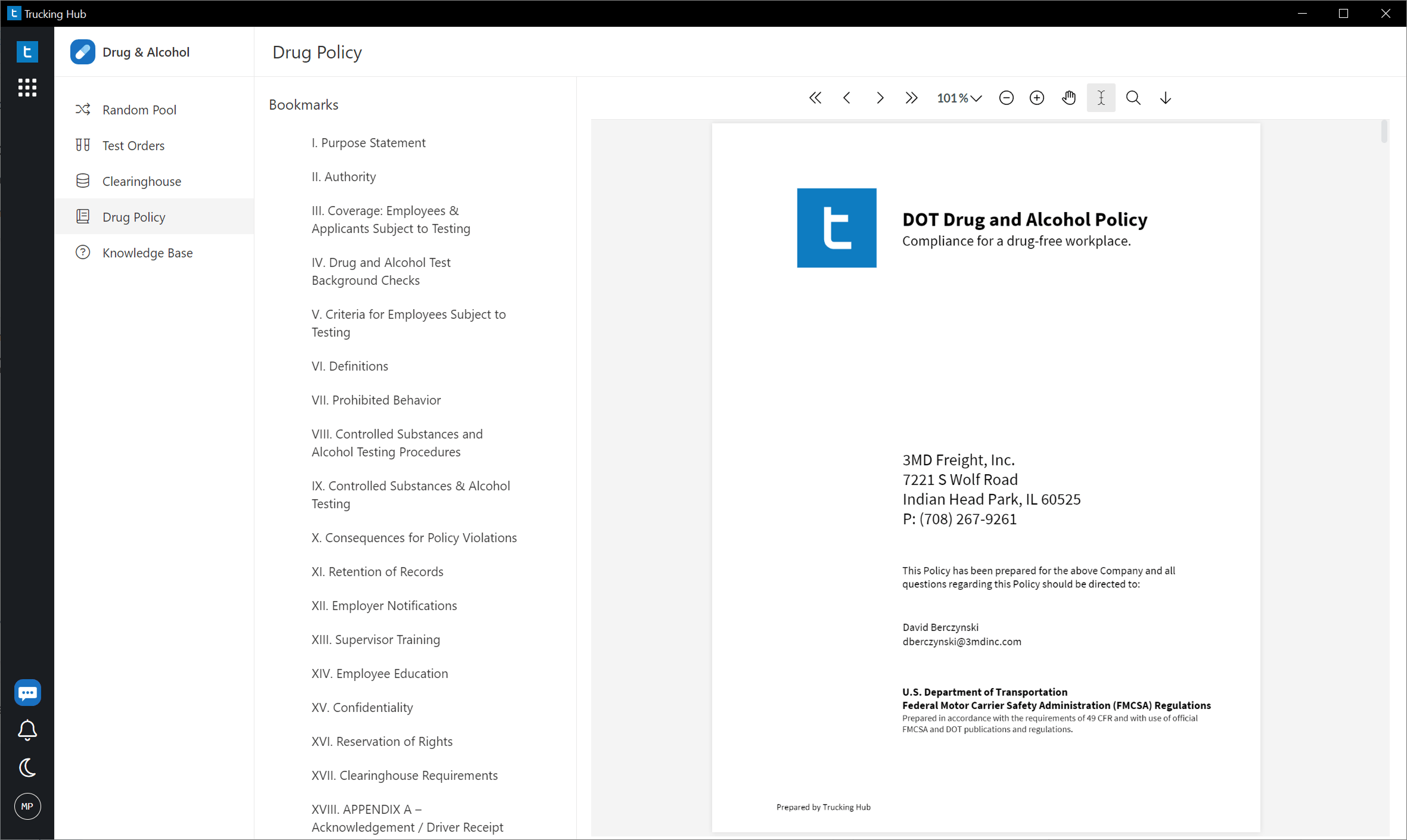1407x840 pixels.
Task: Zoom out with the minus circle icon
Action: point(1006,98)
